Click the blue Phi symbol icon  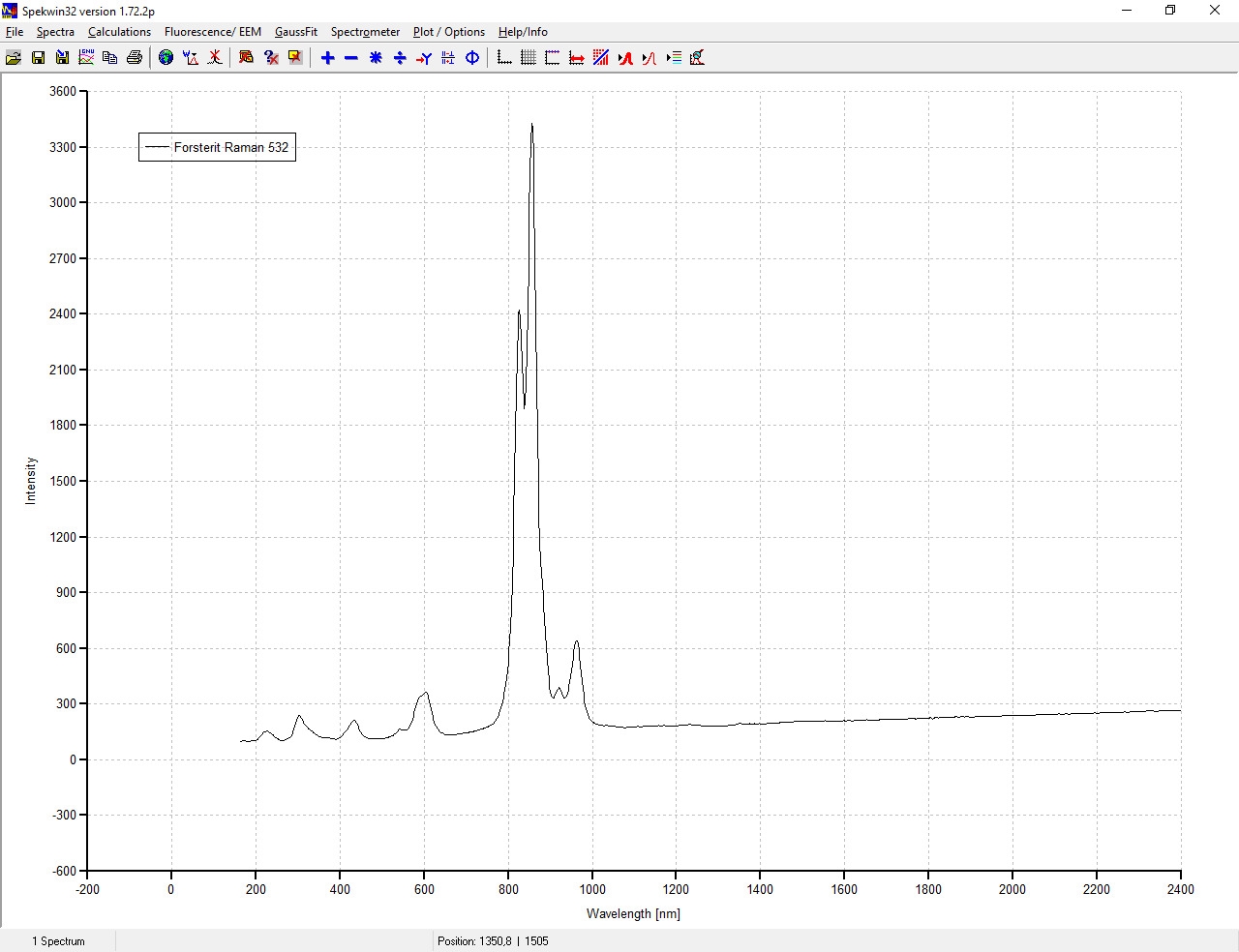pyautogui.click(x=472, y=58)
